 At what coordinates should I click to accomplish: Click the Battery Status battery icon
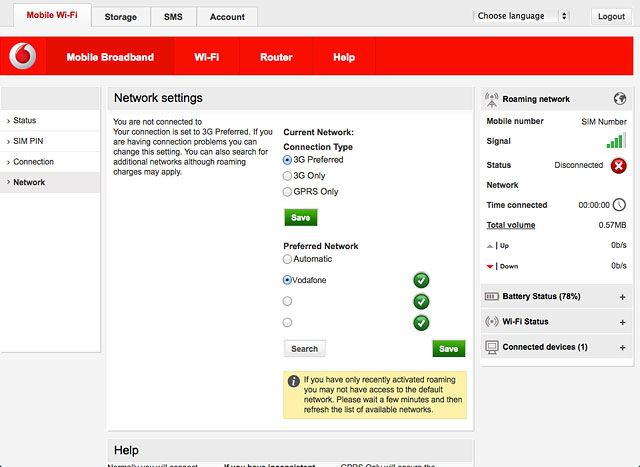[x=491, y=296]
